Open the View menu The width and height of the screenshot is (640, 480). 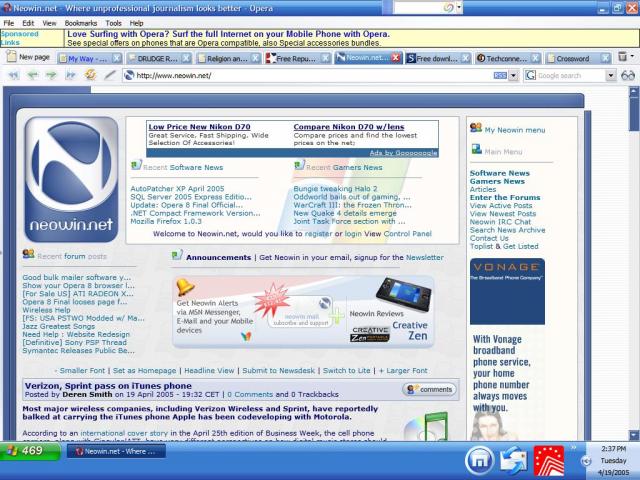[x=49, y=23]
